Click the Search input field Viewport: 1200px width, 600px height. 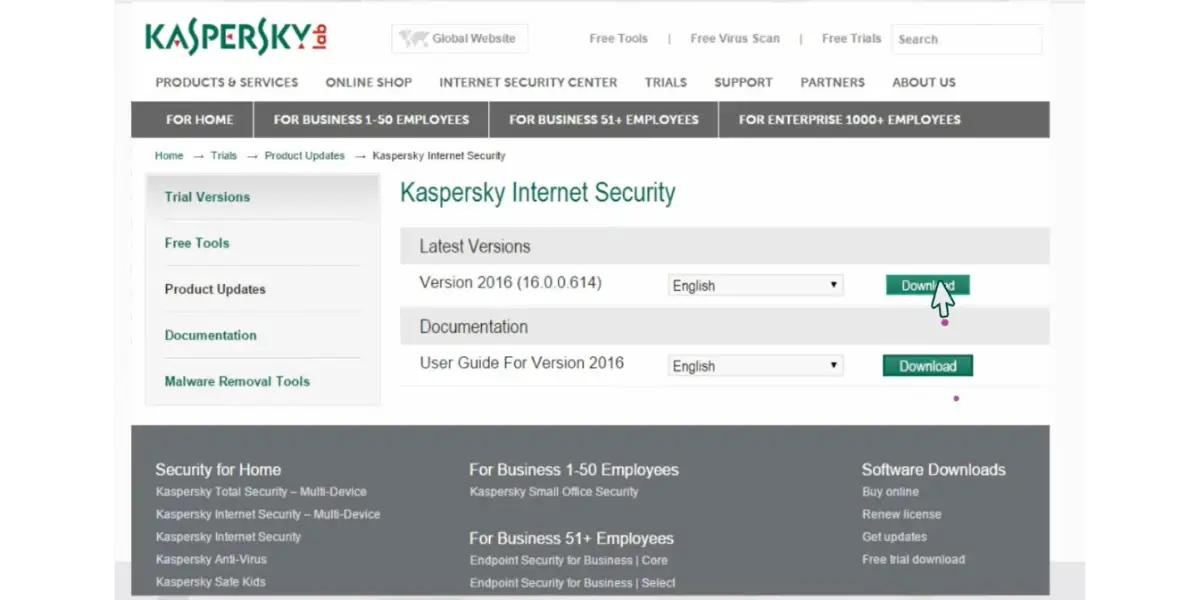[966, 39]
